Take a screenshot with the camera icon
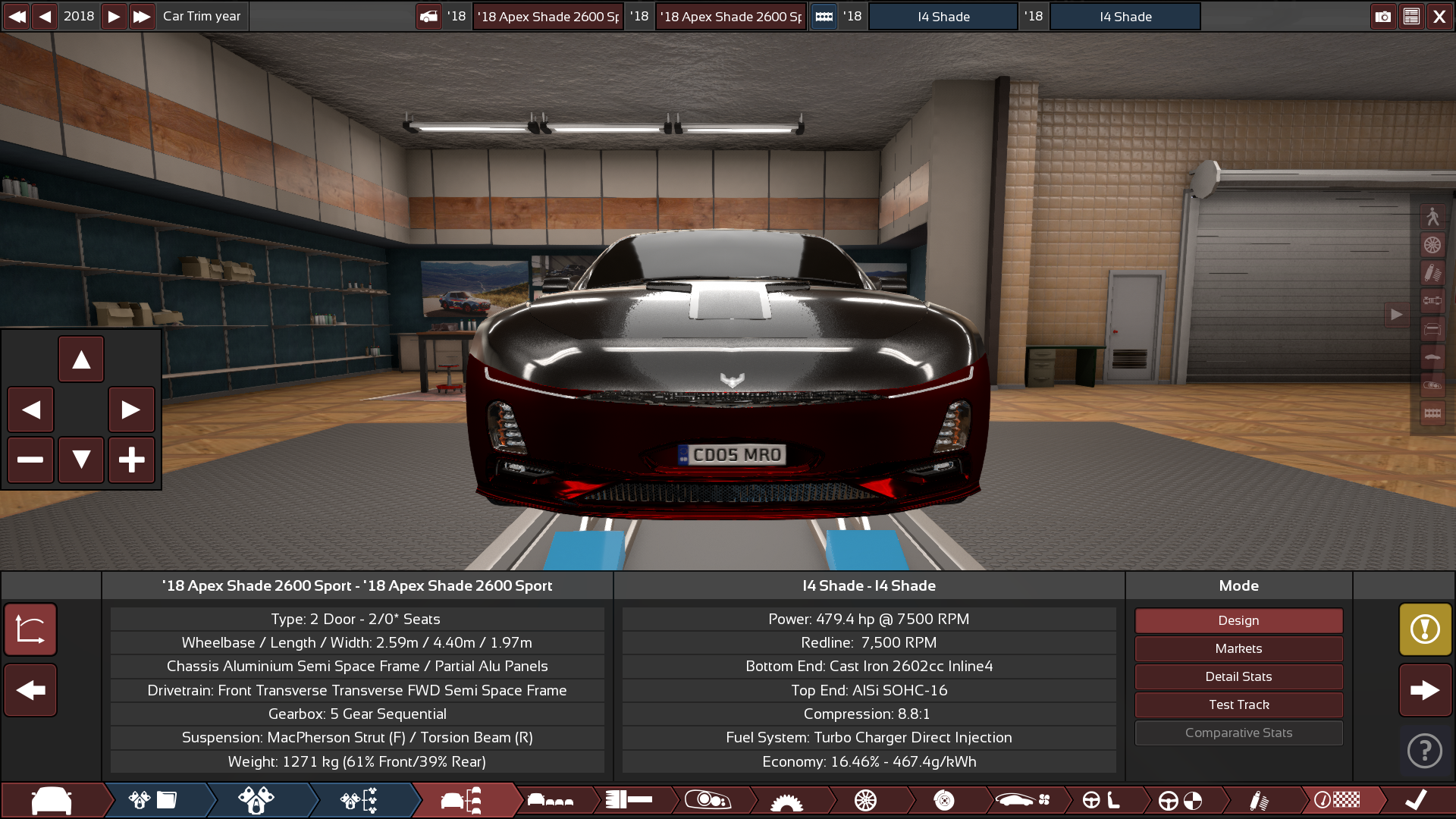Viewport: 1456px width, 819px height. click(1383, 16)
